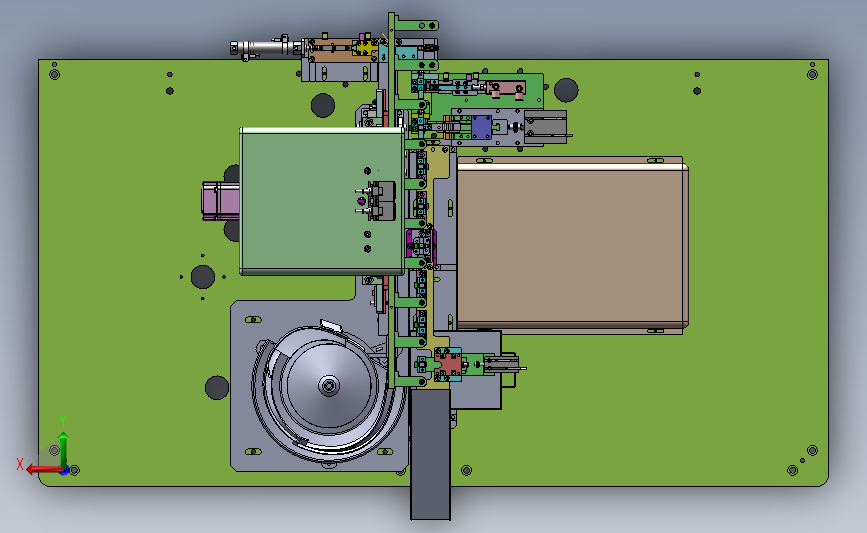Select the red bracket near the lower gripper
This screenshot has height=533, width=867.
pyautogui.click(x=448, y=364)
